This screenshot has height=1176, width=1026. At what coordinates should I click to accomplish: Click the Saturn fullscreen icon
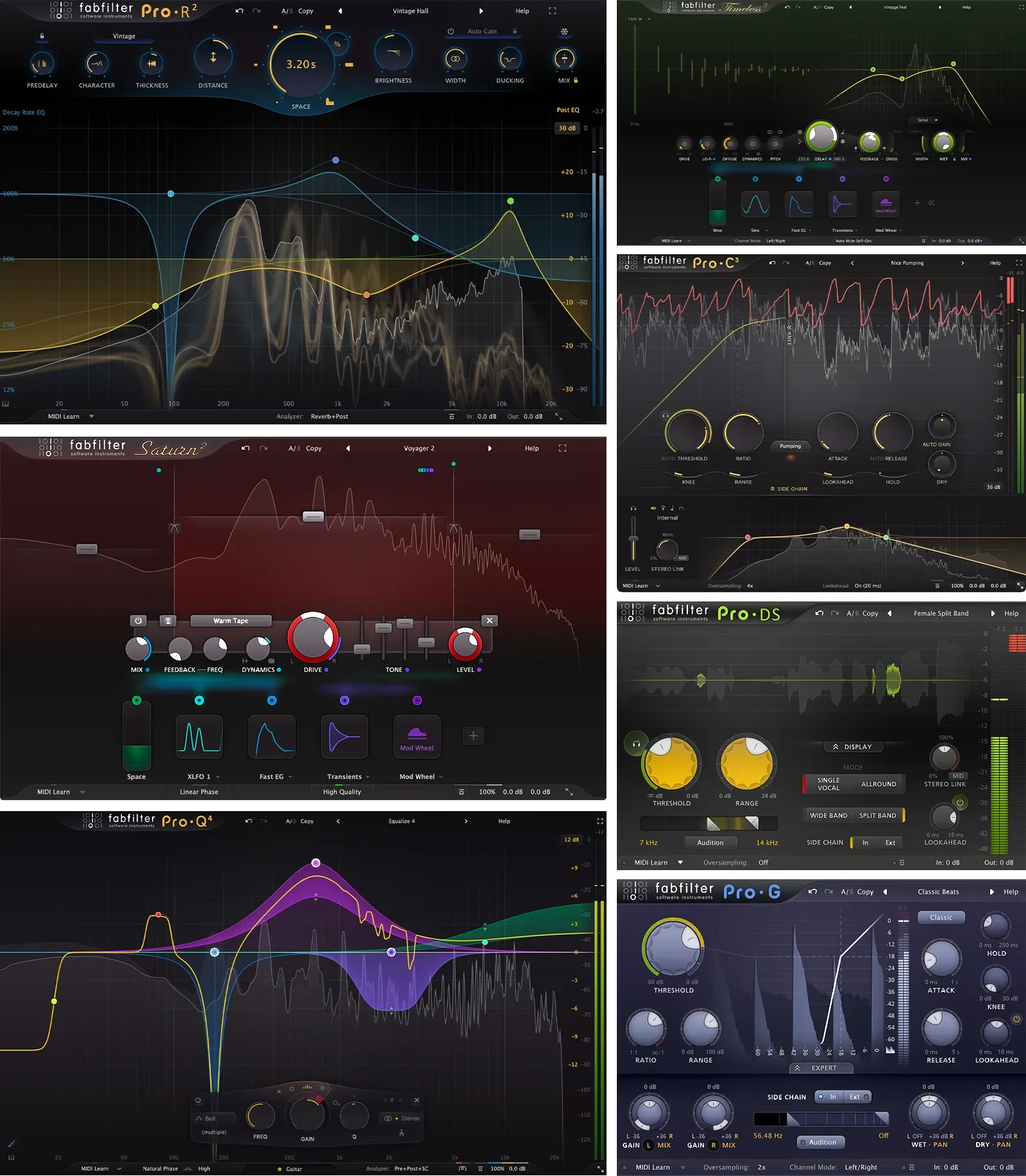point(562,448)
